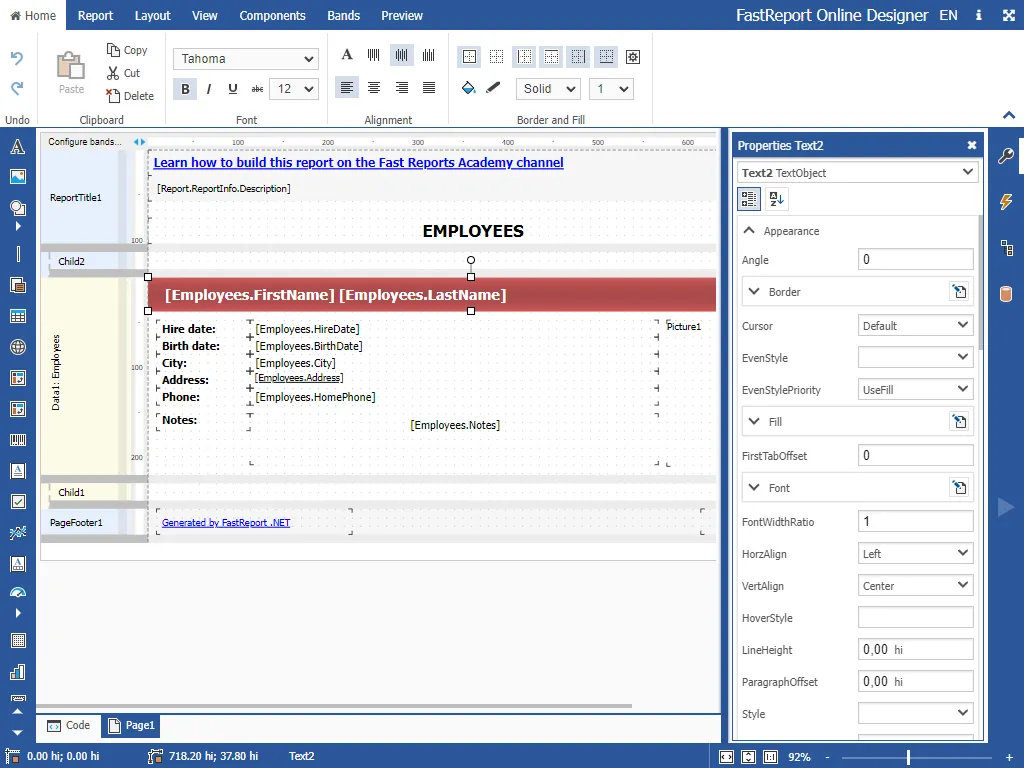Open the View ribbon tab
The image size is (1024, 768).
[204, 15]
